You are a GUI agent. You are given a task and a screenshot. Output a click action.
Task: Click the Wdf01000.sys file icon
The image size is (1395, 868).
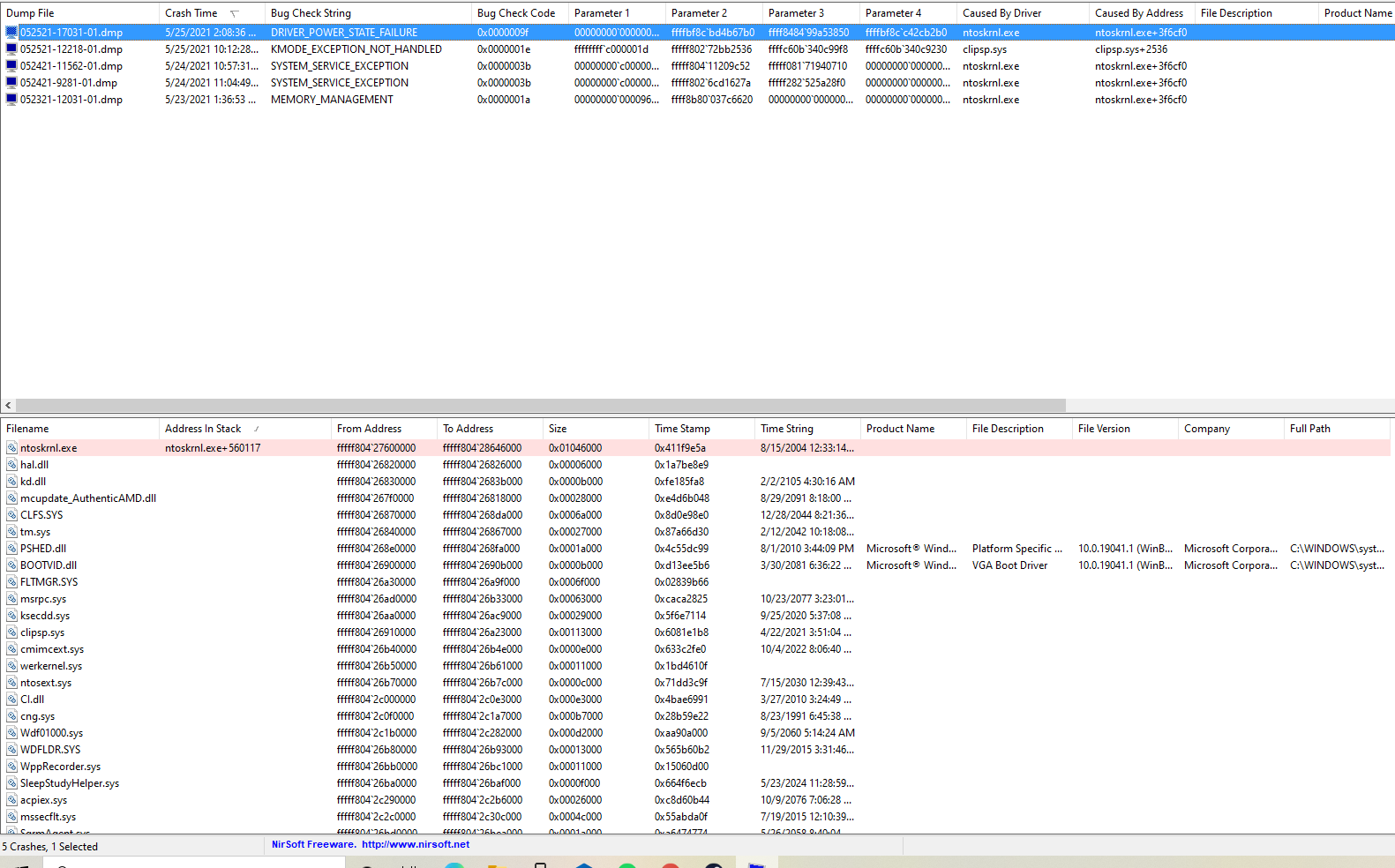[12, 733]
